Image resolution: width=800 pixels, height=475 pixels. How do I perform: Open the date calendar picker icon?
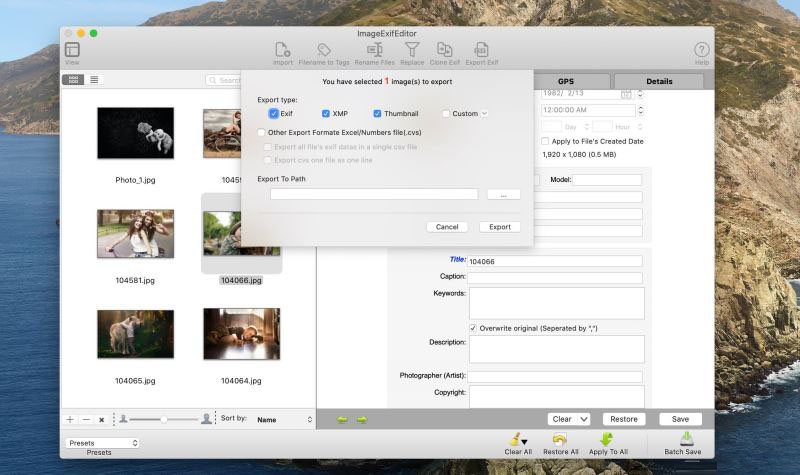626,94
